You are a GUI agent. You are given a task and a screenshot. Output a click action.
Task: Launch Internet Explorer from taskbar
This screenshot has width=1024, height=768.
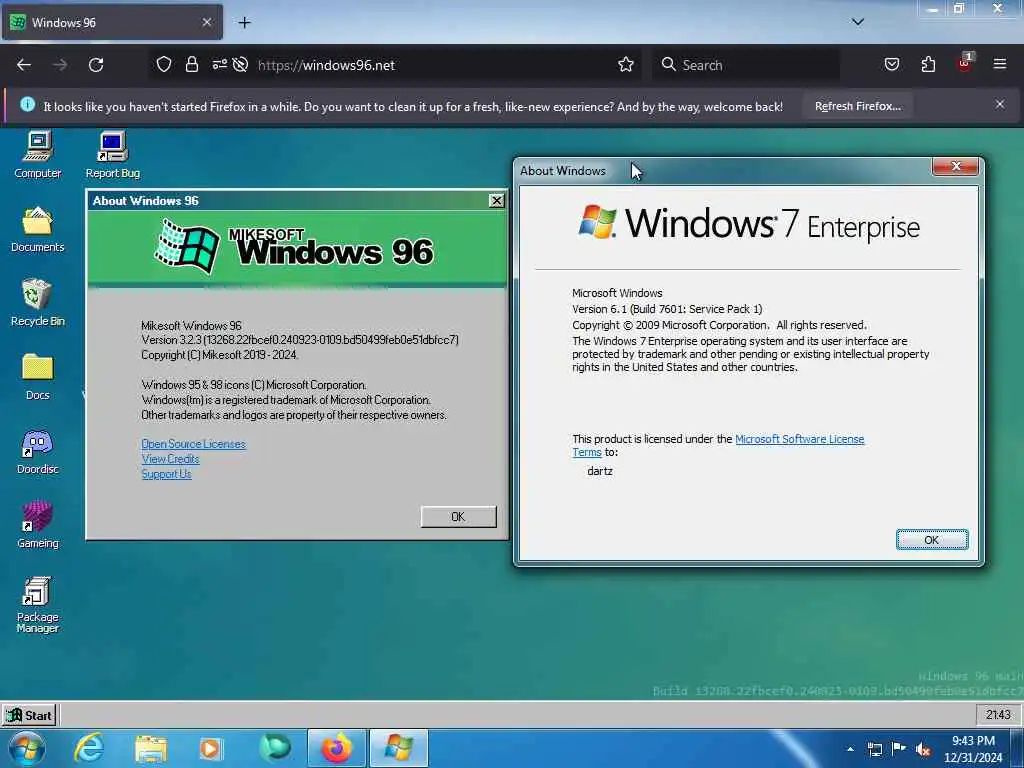click(x=89, y=748)
